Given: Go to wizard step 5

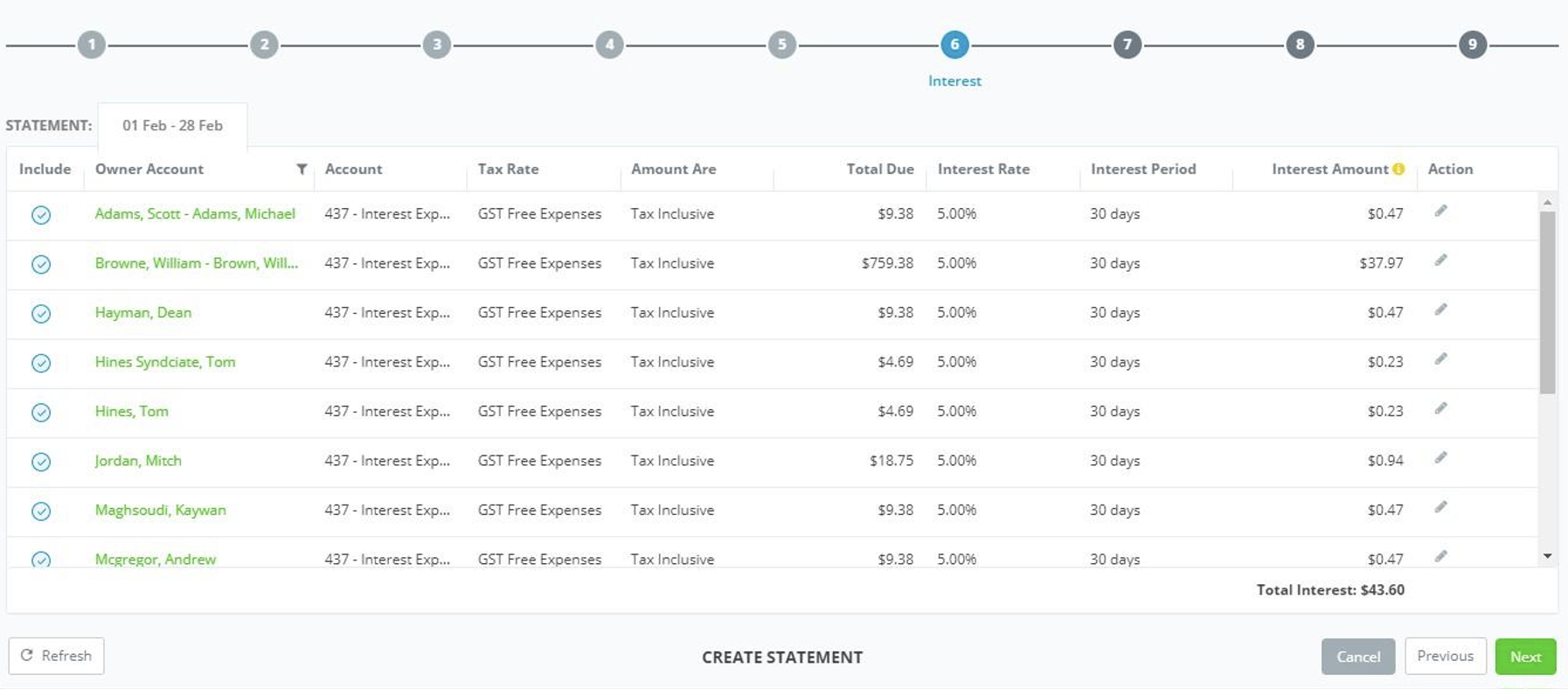Looking at the screenshot, I should pyautogui.click(x=782, y=45).
